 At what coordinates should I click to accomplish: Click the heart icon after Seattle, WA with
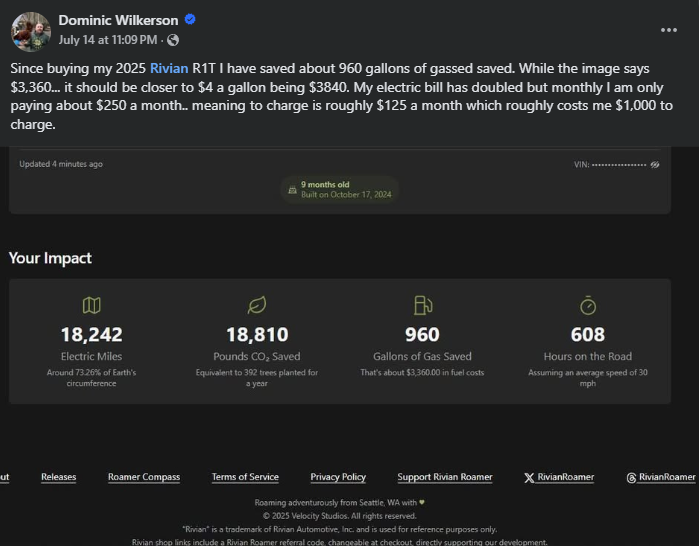point(422,502)
